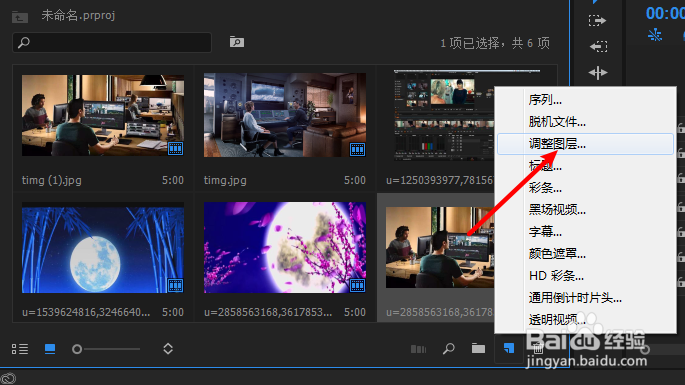Click the thumbnail zoom slider handle
Viewport: 685px width, 385px height.
[x=77, y=349]
